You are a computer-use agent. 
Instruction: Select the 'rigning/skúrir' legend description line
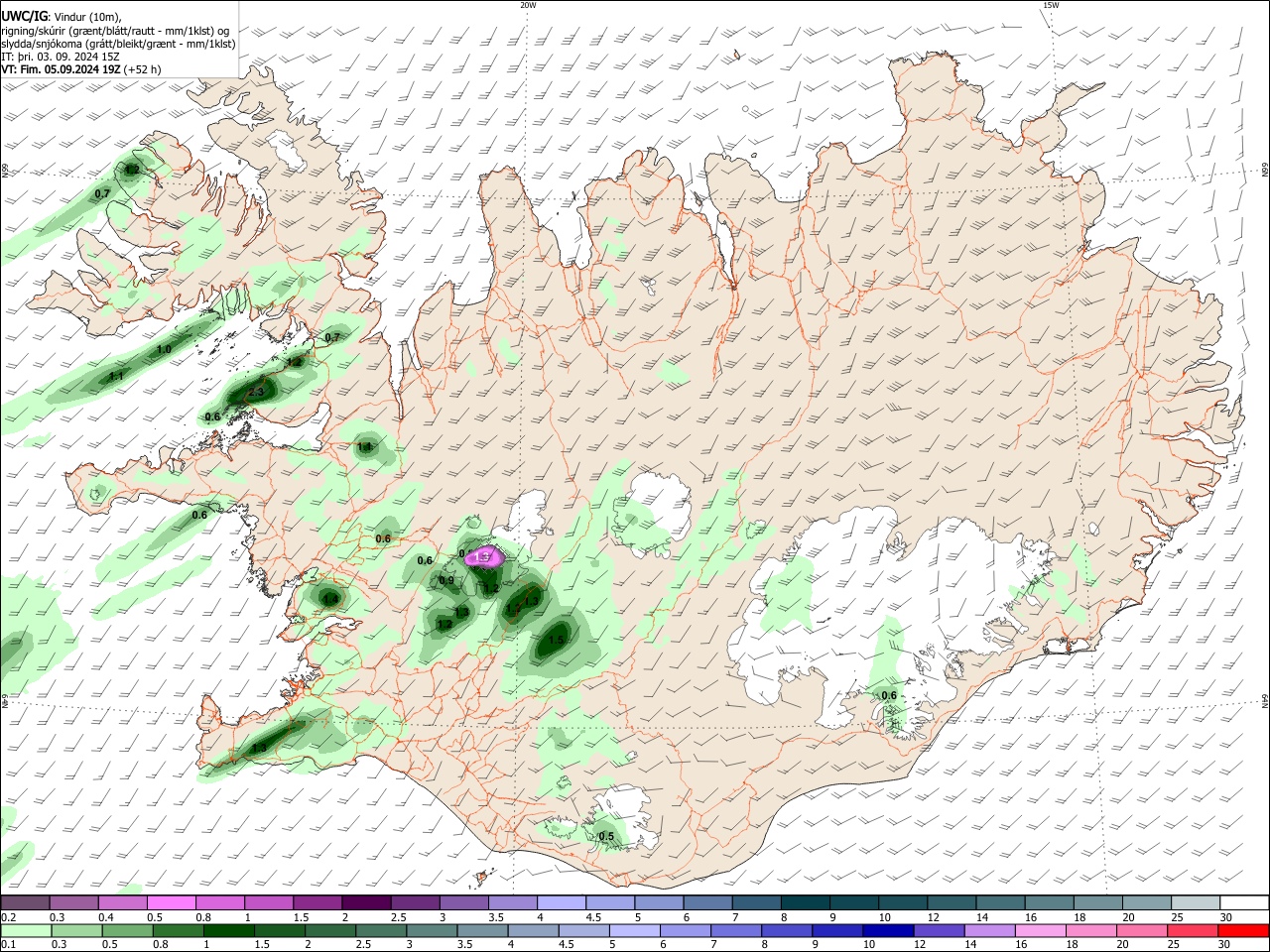pyautogui.click(x=114, y=30)
